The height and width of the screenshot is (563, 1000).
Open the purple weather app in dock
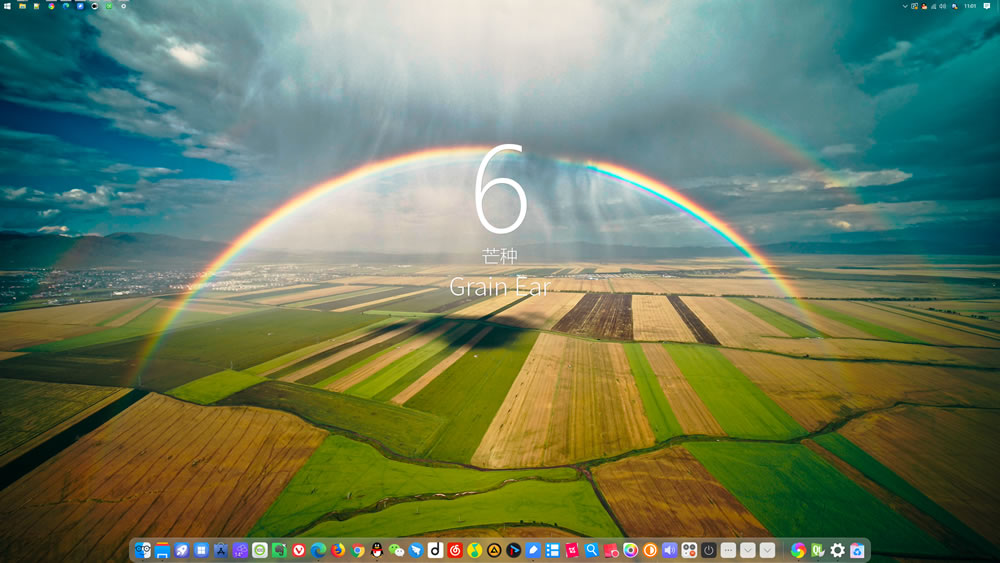pos(240,550)
